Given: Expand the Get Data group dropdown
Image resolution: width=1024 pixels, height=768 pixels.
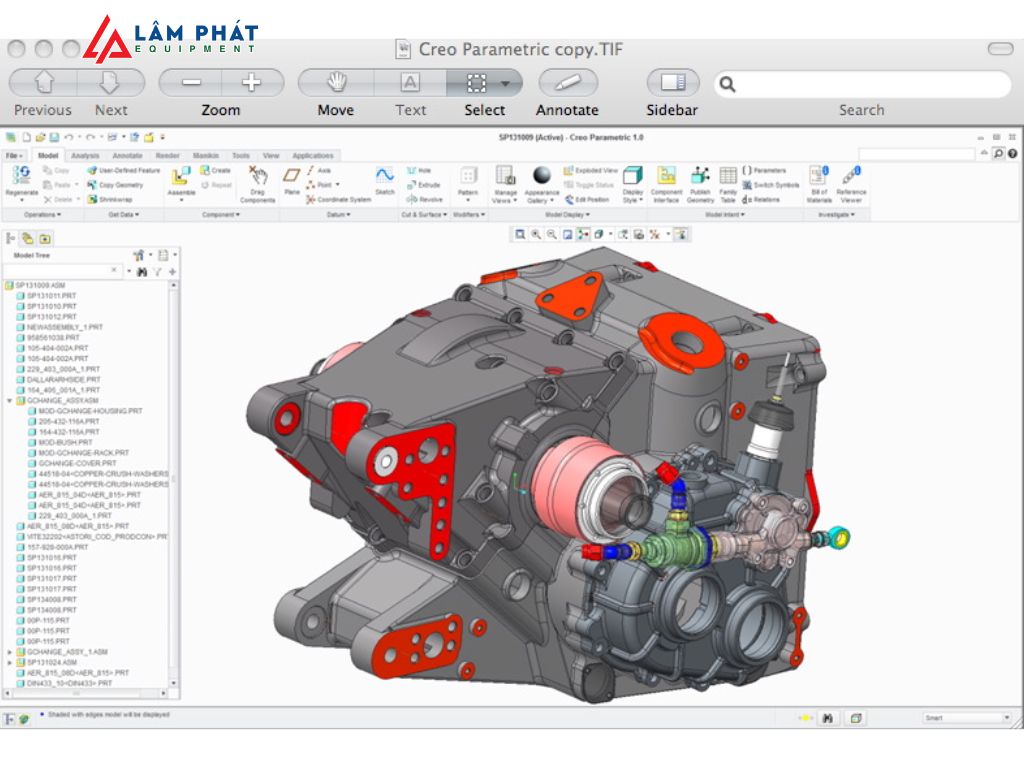Looking at the screenshot, I should [x=123, y=215].
